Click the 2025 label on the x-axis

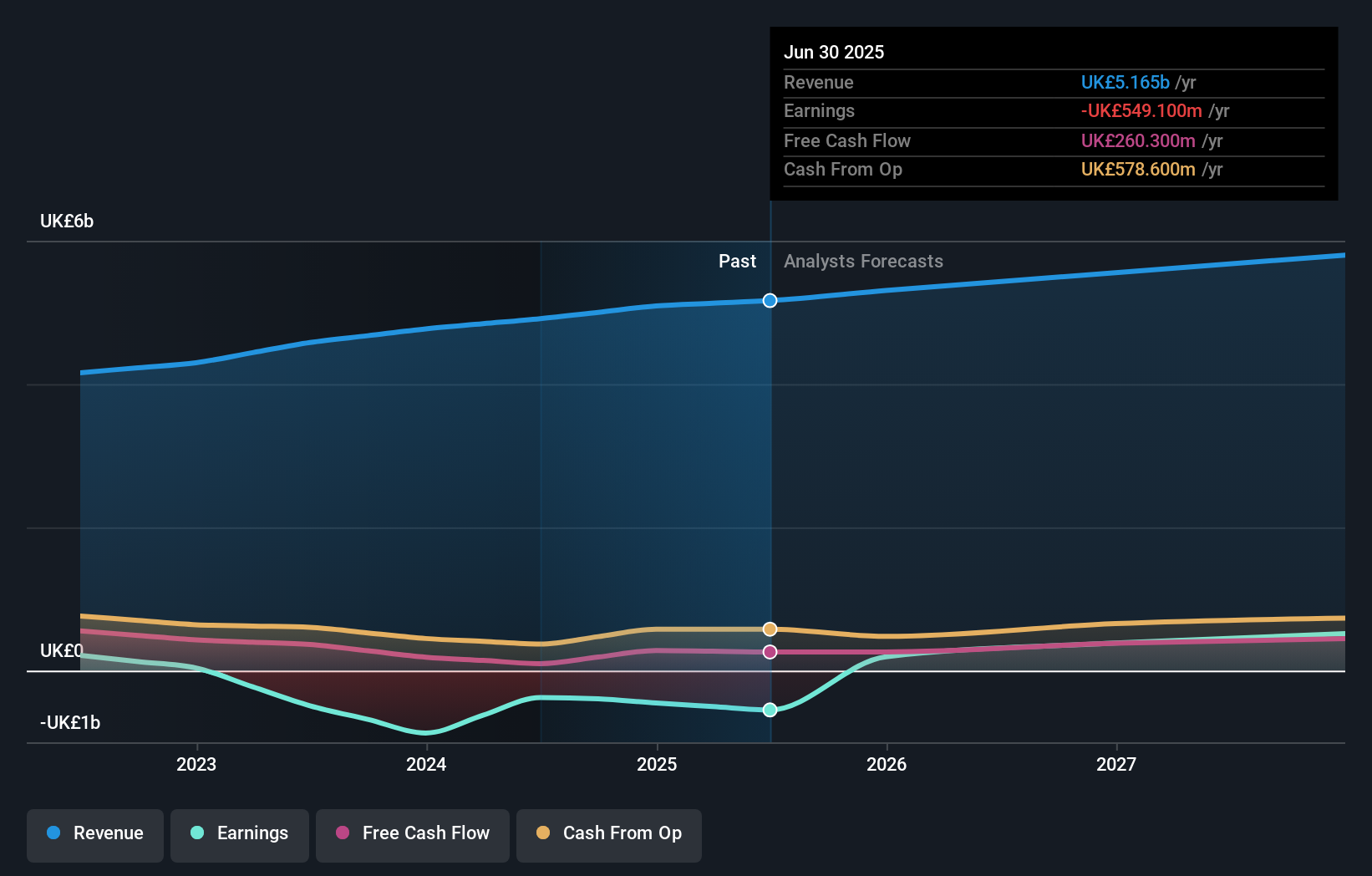[x=657, y=763]
